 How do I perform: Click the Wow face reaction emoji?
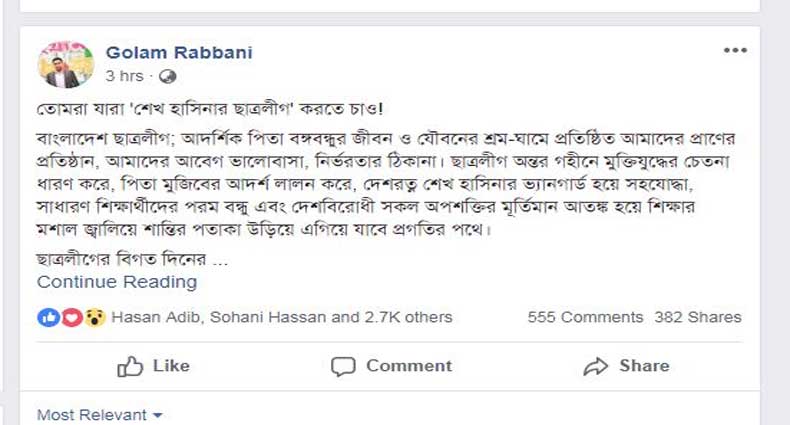click(x=93, y=317)
